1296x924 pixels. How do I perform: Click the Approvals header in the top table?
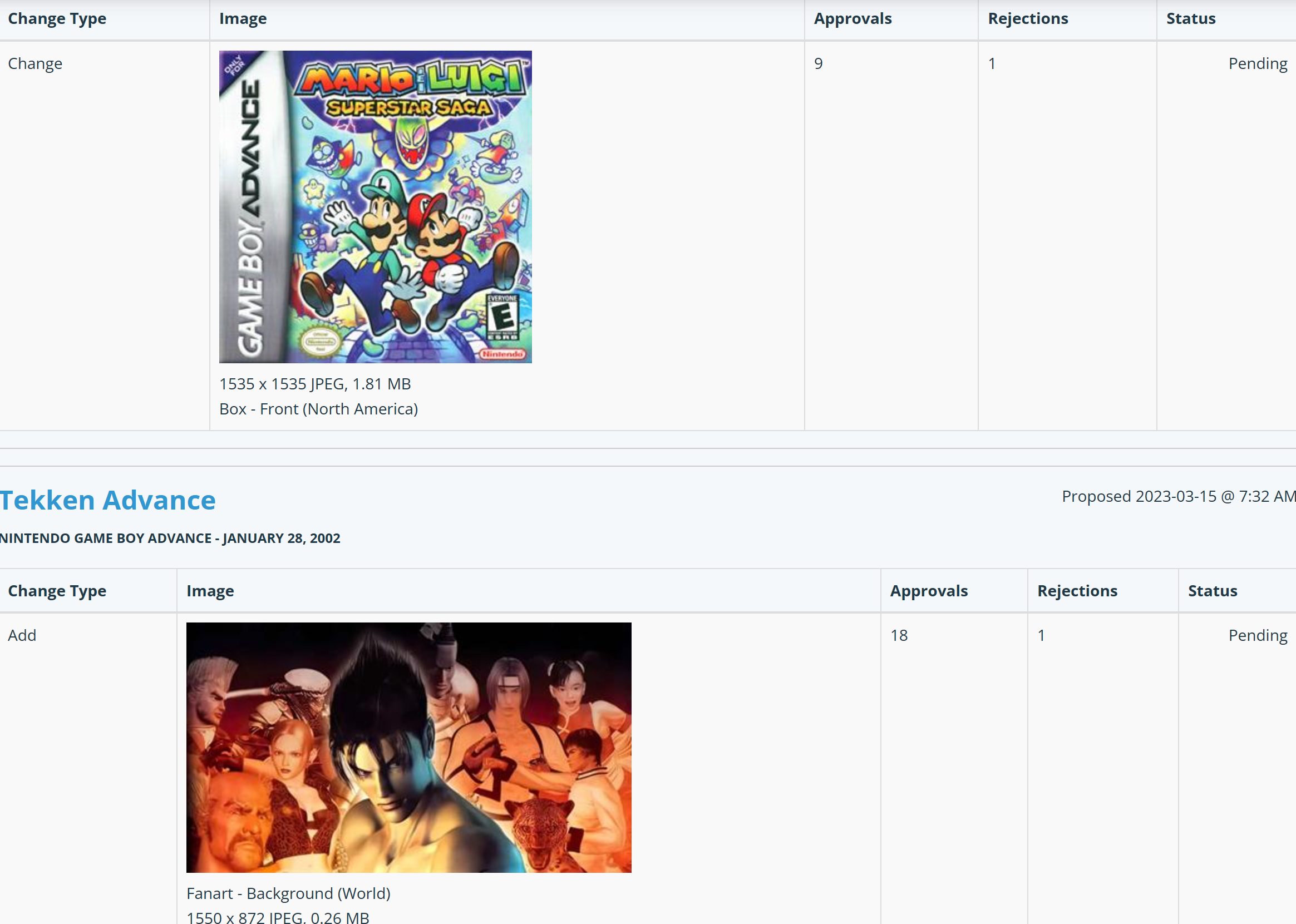pos(852,19)
